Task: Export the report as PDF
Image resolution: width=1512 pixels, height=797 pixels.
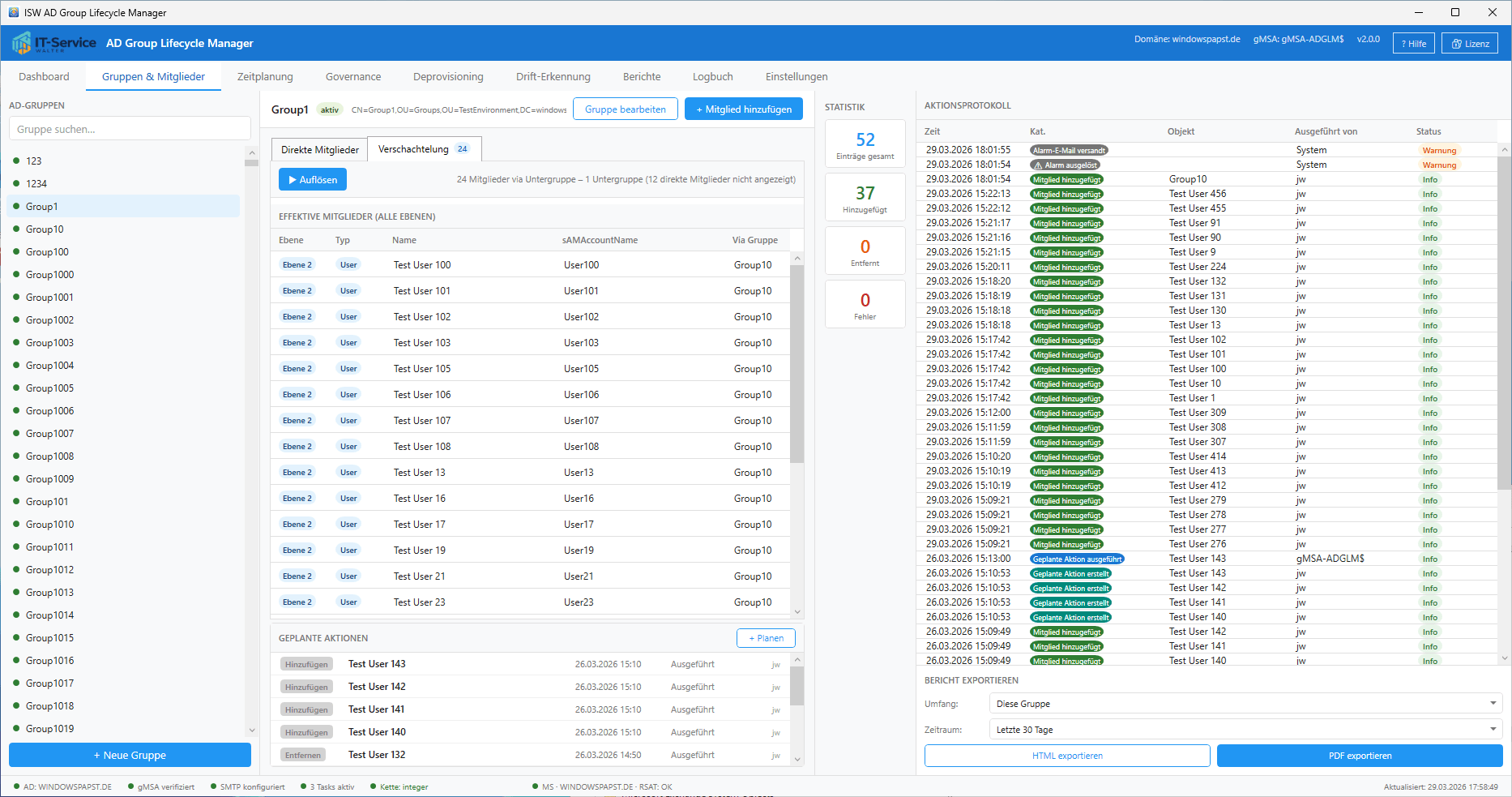Action: pos(1359,756)
